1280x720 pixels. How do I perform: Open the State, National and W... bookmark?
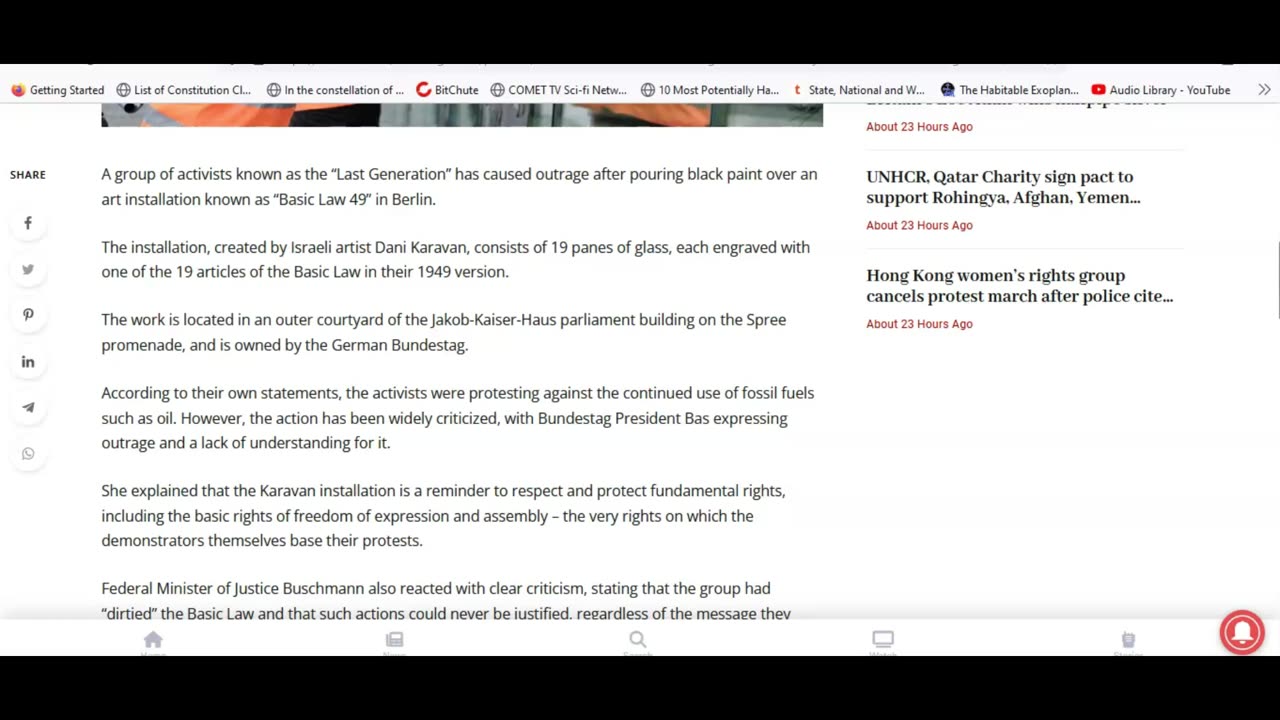click(858, 90)
